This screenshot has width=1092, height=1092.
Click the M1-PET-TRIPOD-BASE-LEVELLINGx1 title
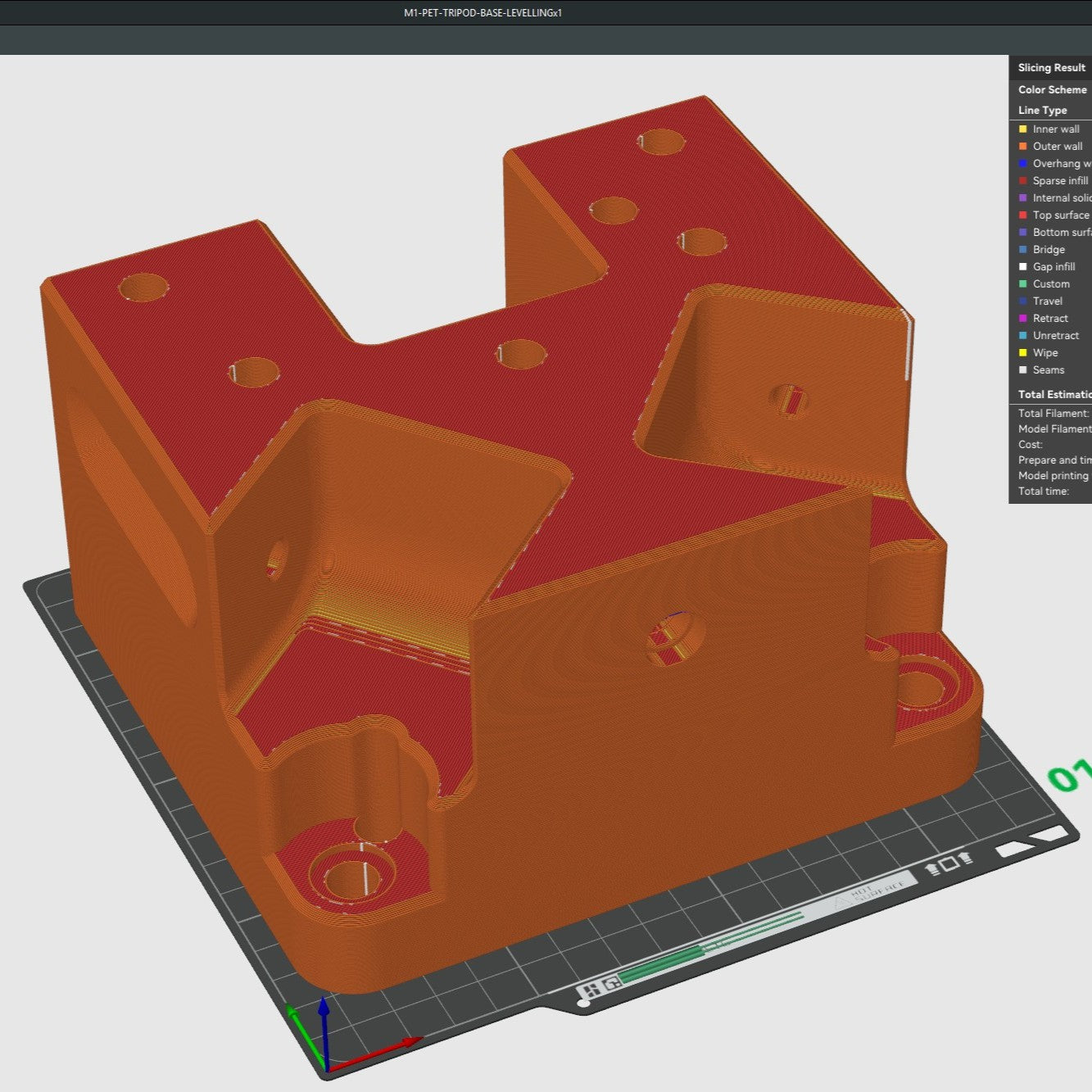483,12
